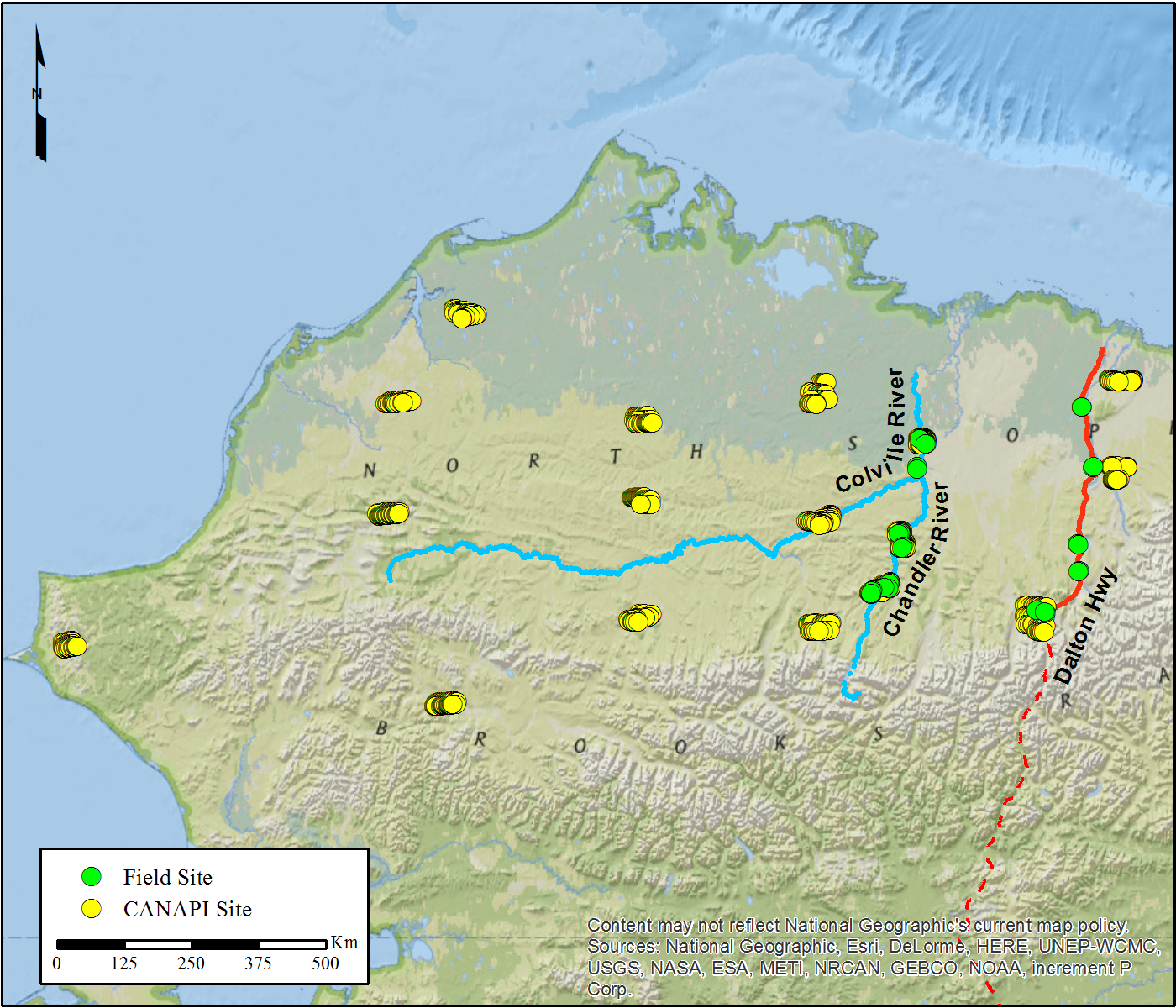Click the "Chandler River" map label
The height and width of the screenshot is (1008, 1176).
[916, 560]
